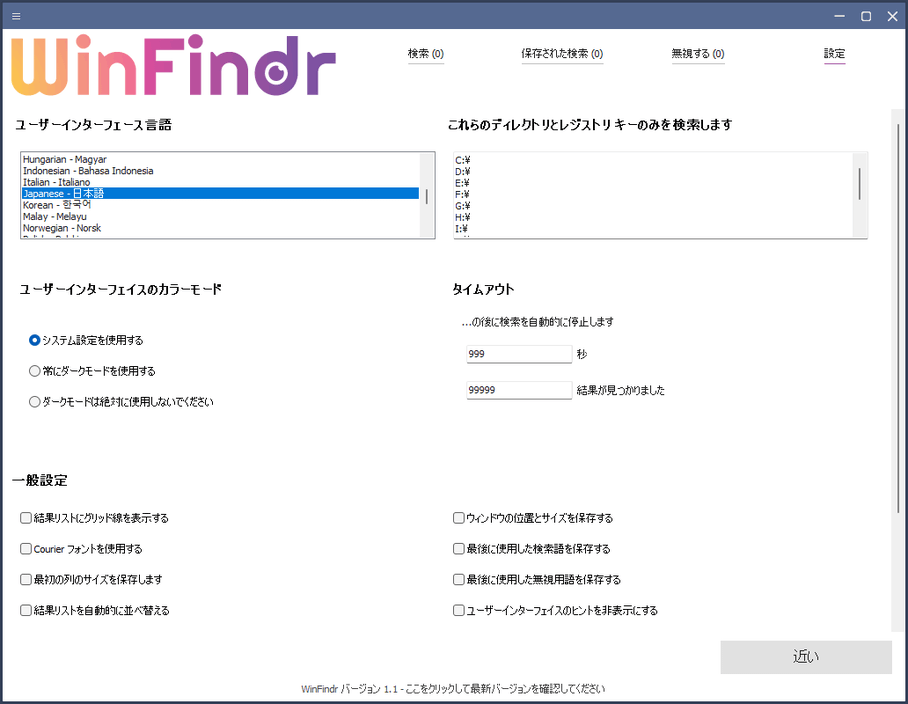Maximize the WinFindr window

(x=866, y=16)
